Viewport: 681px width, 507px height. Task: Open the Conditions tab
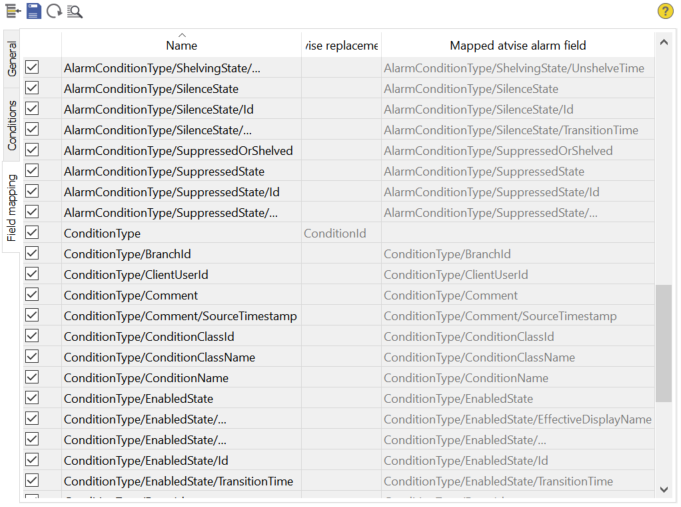[x=12, y=125]
